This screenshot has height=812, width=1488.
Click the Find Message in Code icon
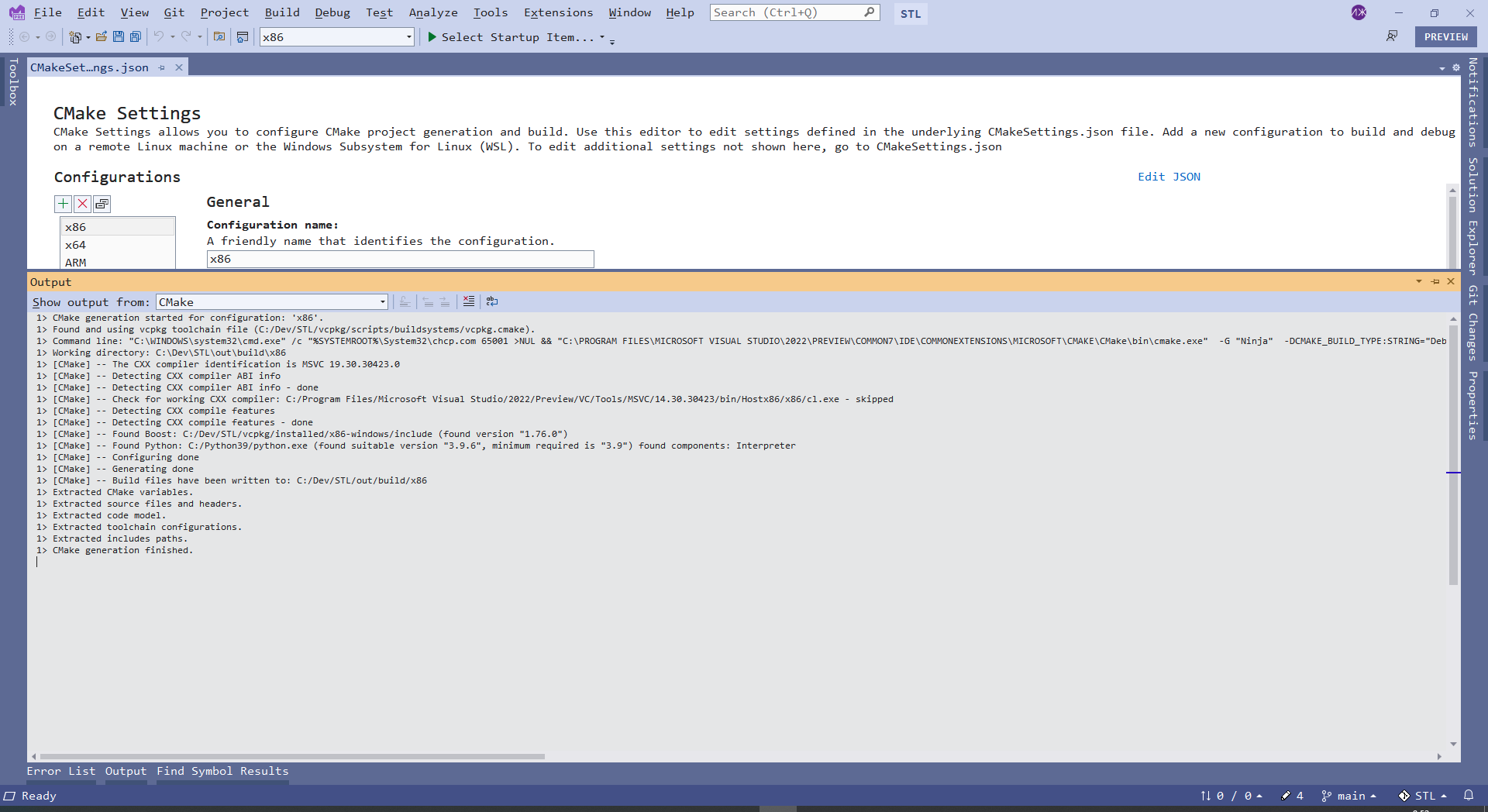click(405, 301)
